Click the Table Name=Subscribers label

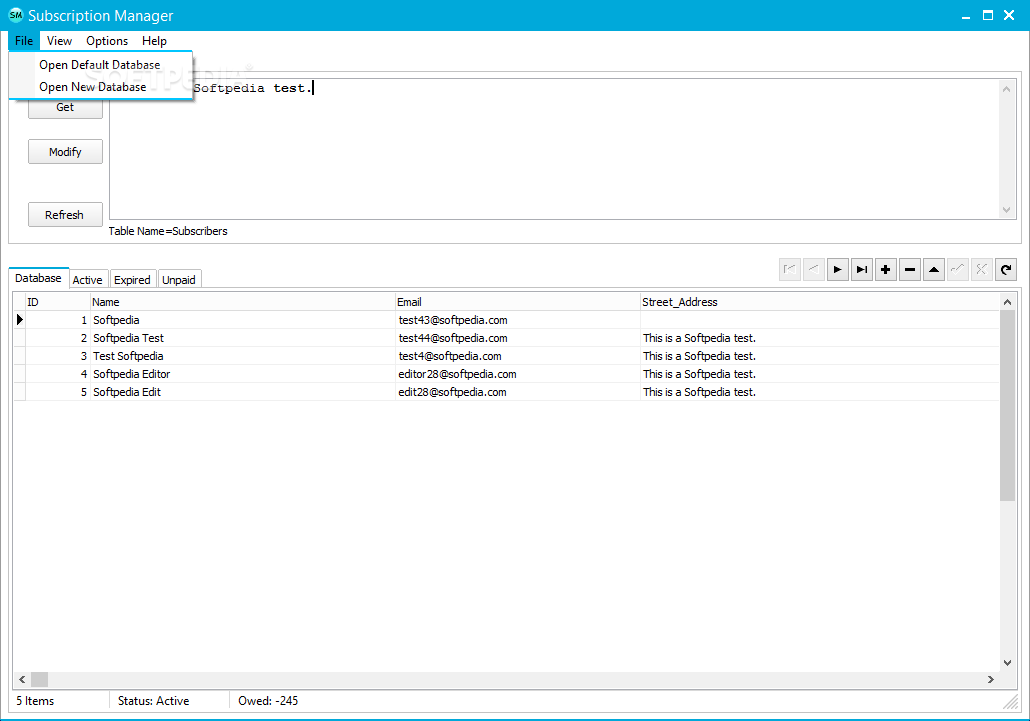coord(168,231)
